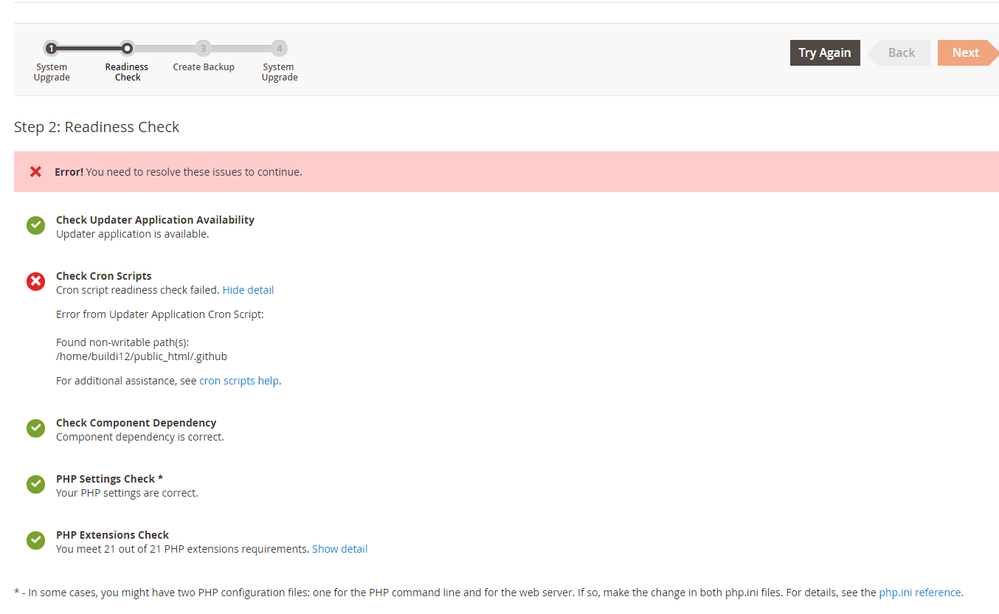999x614 pixels.
Task: Collapse cron details with Hide detail
Action: [x=248, y=290]
